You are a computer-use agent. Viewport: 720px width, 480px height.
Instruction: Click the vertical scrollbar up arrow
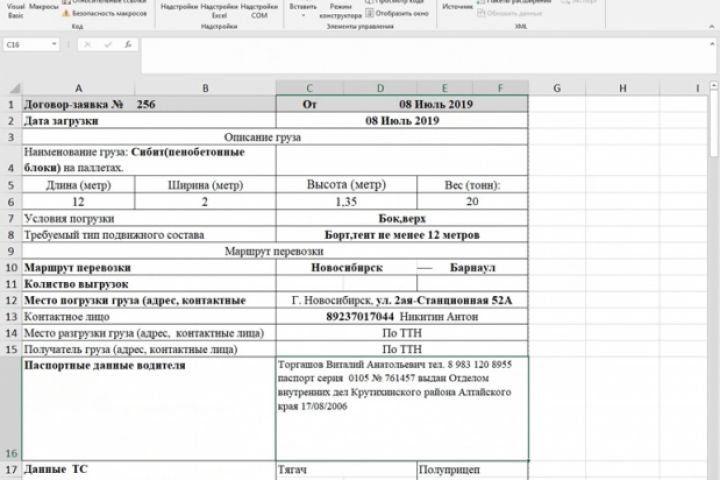click(714, 85)
